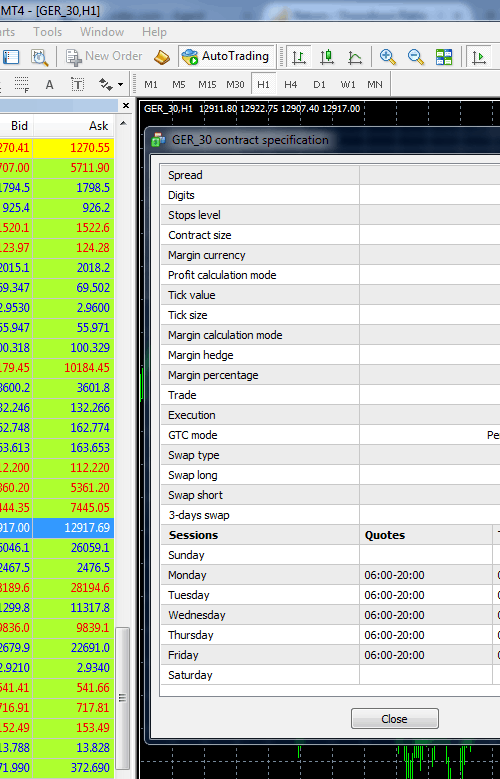Viewport: 500px width, 779px height.
Task: Select the M30 timeframe
Action: (235, 84)
